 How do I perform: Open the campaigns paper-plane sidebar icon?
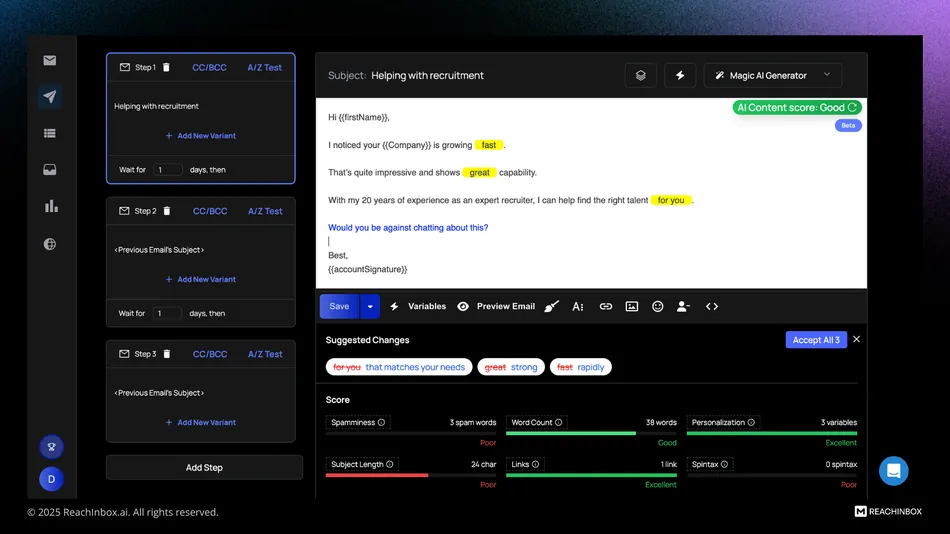click(50, 96)
